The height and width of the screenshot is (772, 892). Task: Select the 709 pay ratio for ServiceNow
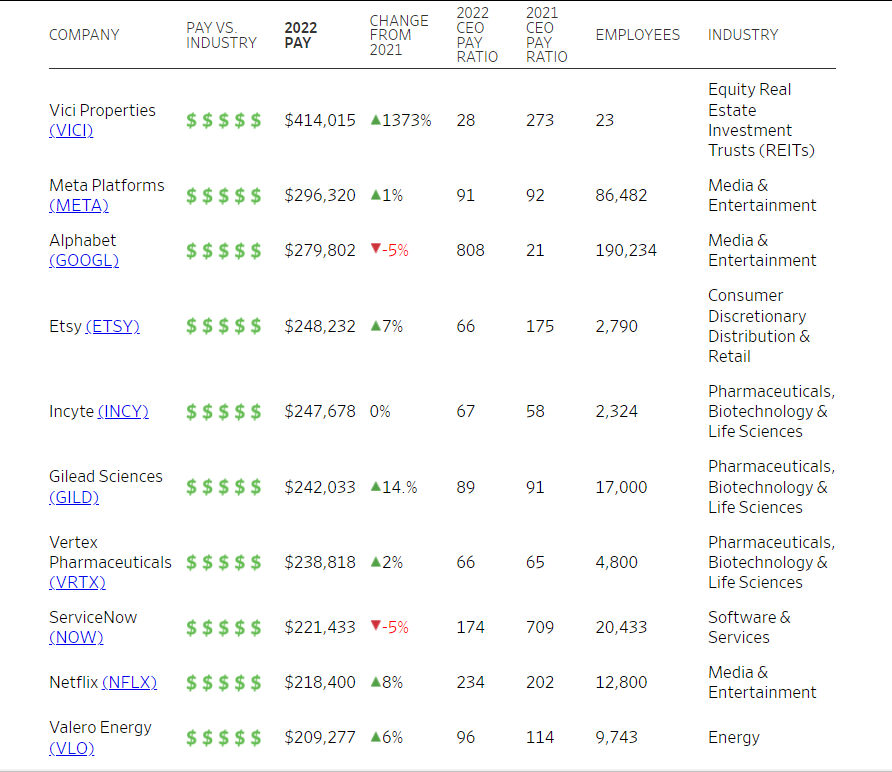click(x=540, y=627)
